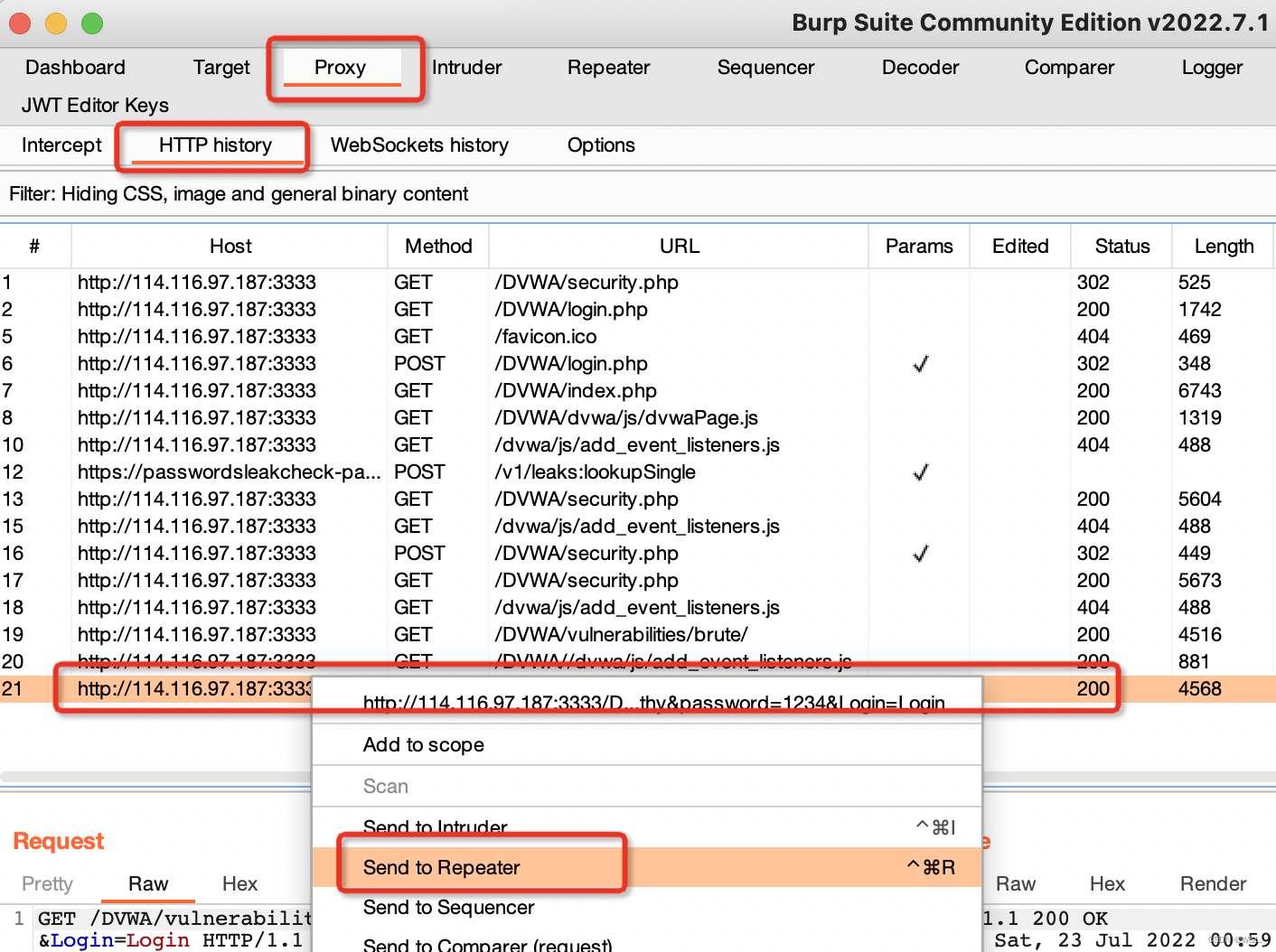Viewport: 1276px width, 952px height.
Task: Open the Sequencer tab
Action: [x=765, y=68]
